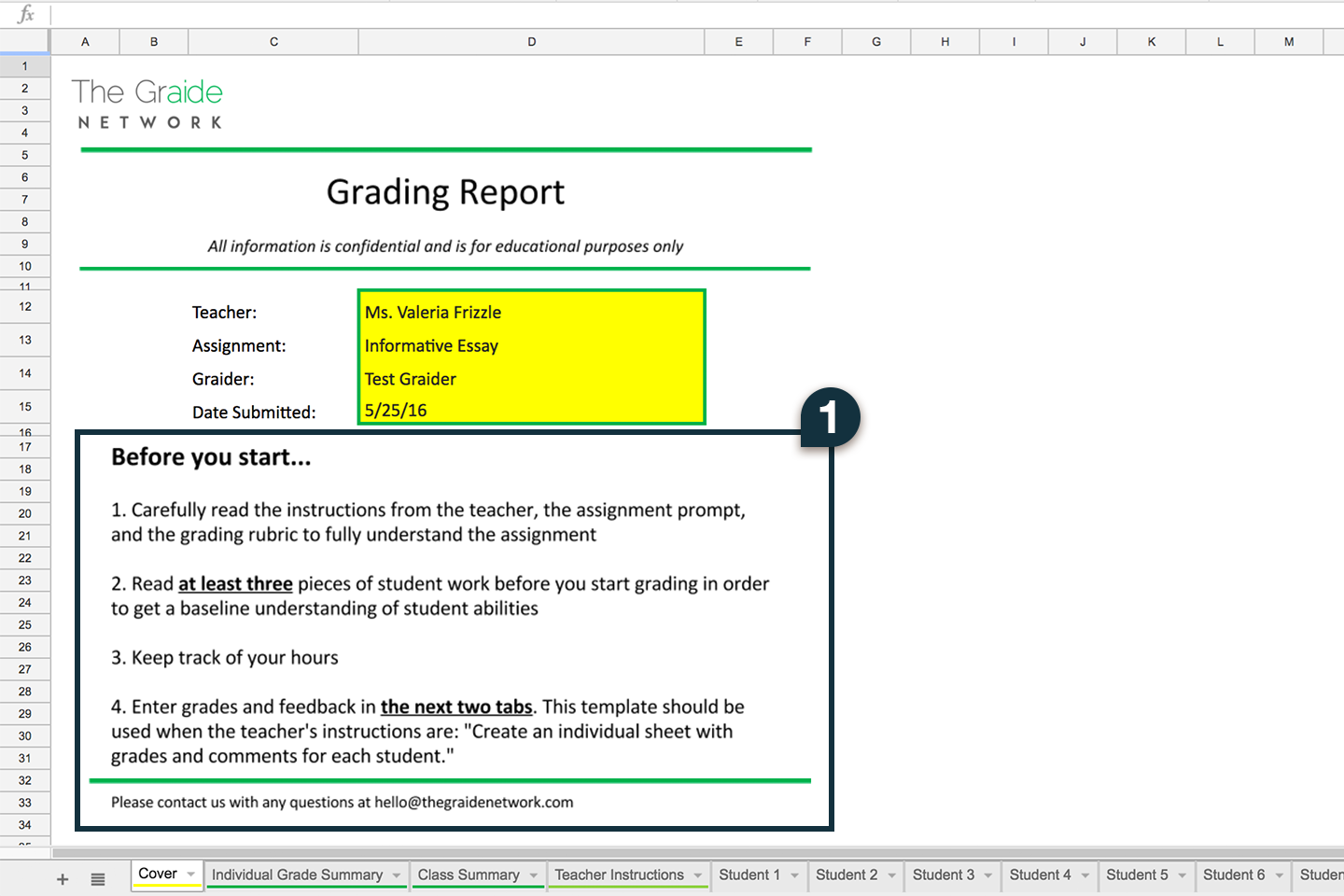Image resolution: width=1344 pixels, height=896 pixels.
Task: Open the Teacher Instructions sheet tab
Action: [619, 875]
